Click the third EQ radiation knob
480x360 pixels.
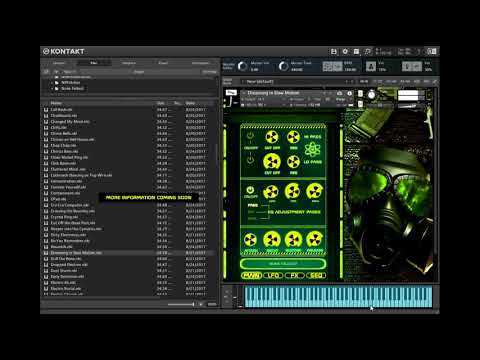click(314, 191)
